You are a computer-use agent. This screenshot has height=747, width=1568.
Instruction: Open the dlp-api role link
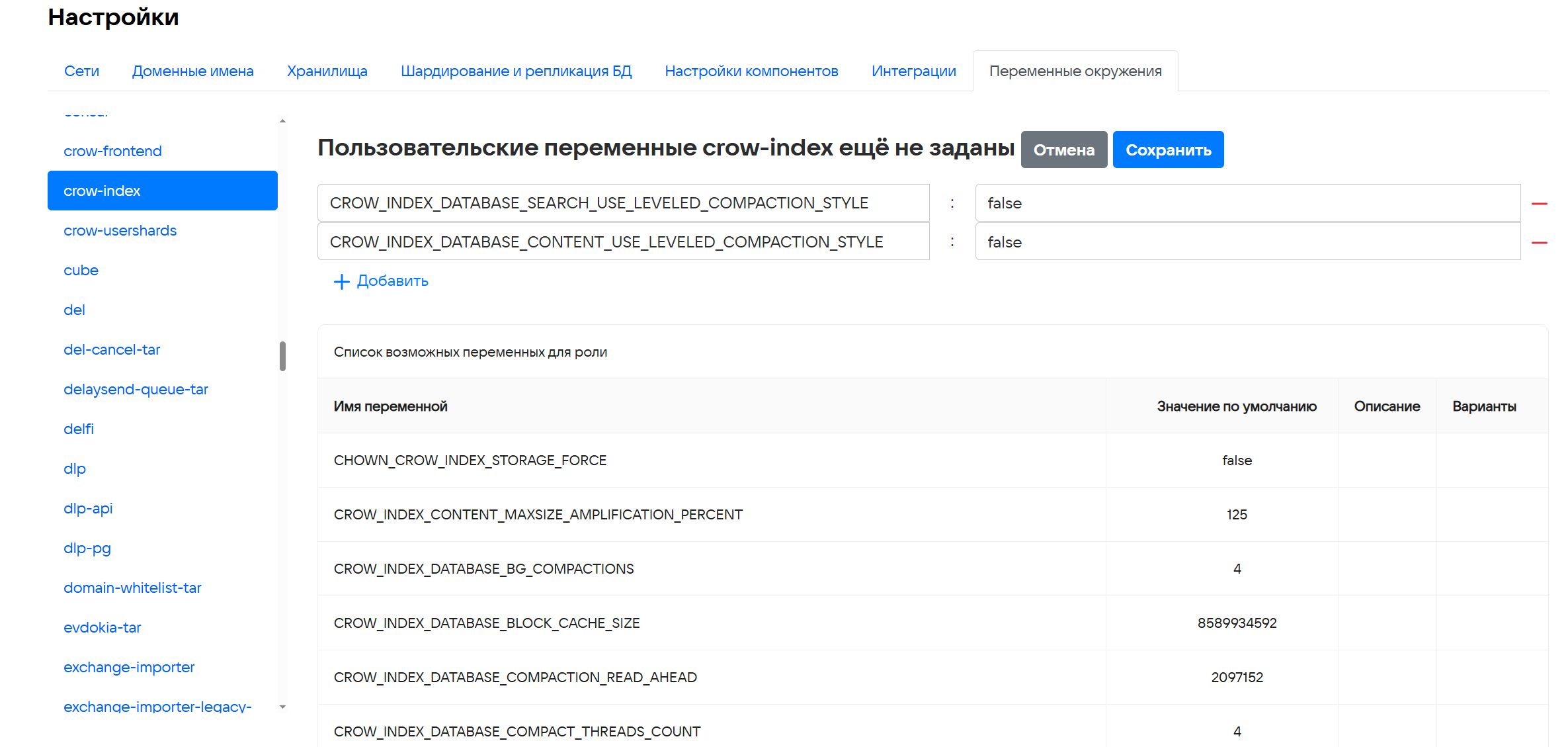coord(88,509)
